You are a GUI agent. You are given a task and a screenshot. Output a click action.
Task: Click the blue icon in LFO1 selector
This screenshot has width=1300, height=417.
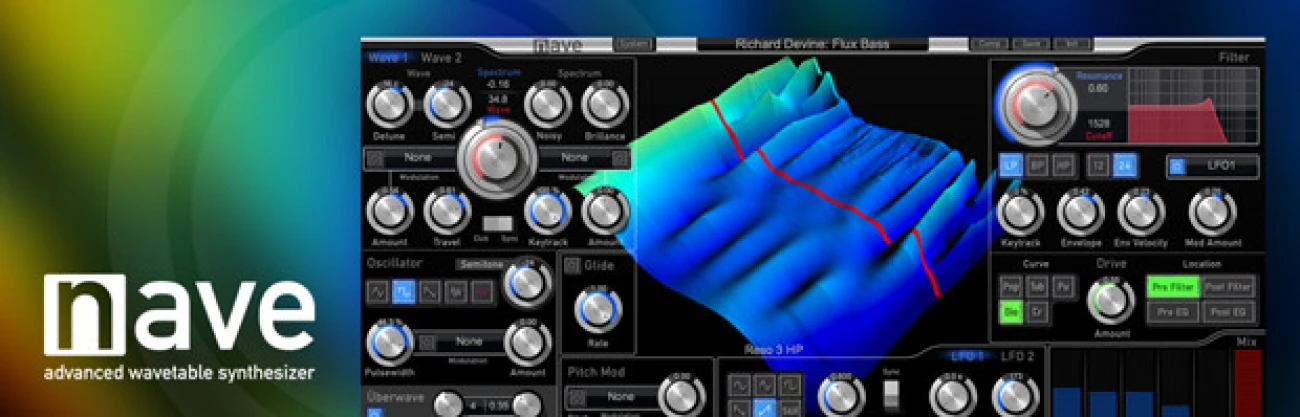(1177, 167)
